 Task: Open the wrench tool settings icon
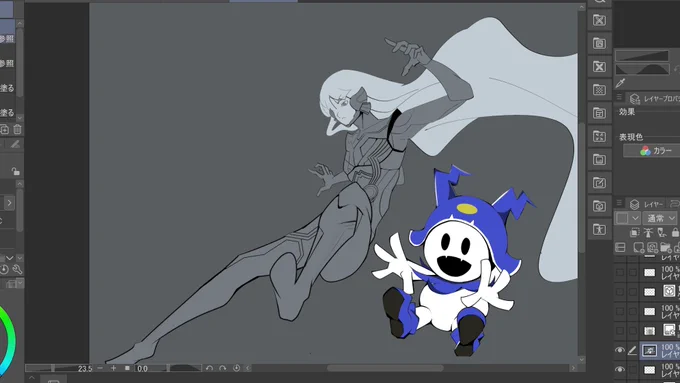tap(17, 269)
